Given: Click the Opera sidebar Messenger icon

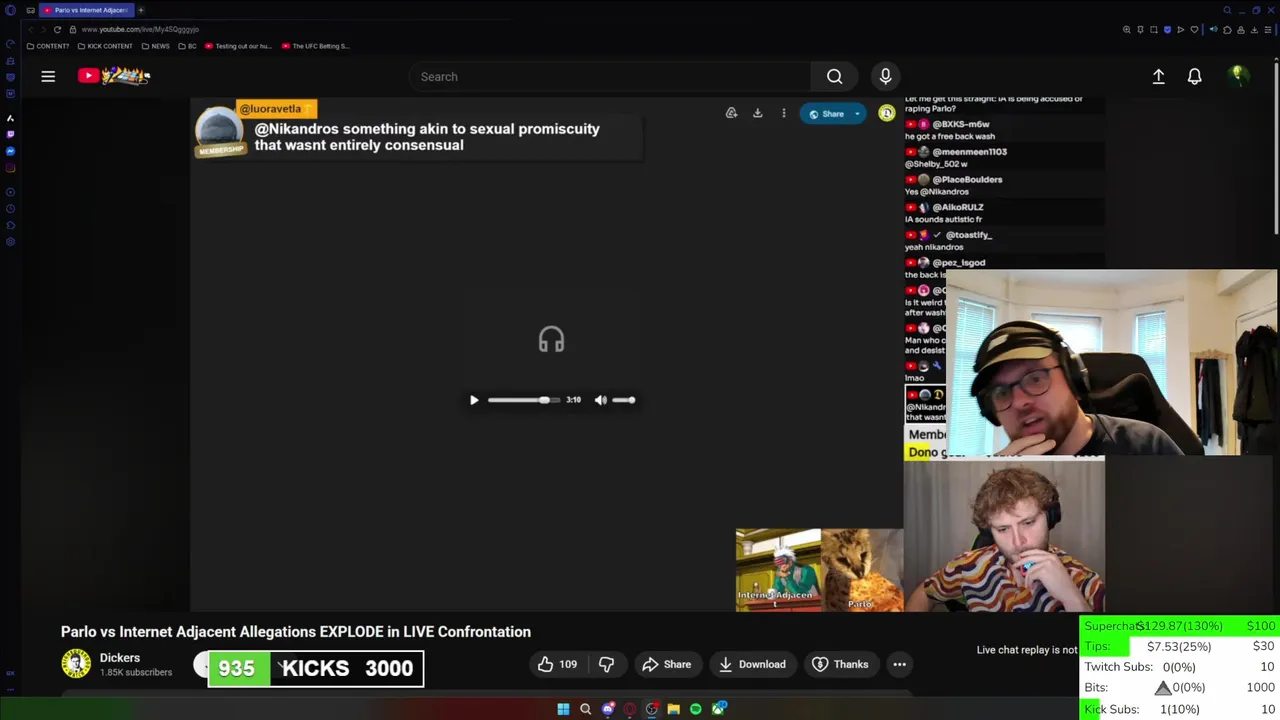Looking at the screenshot, I should click(10, 151).
